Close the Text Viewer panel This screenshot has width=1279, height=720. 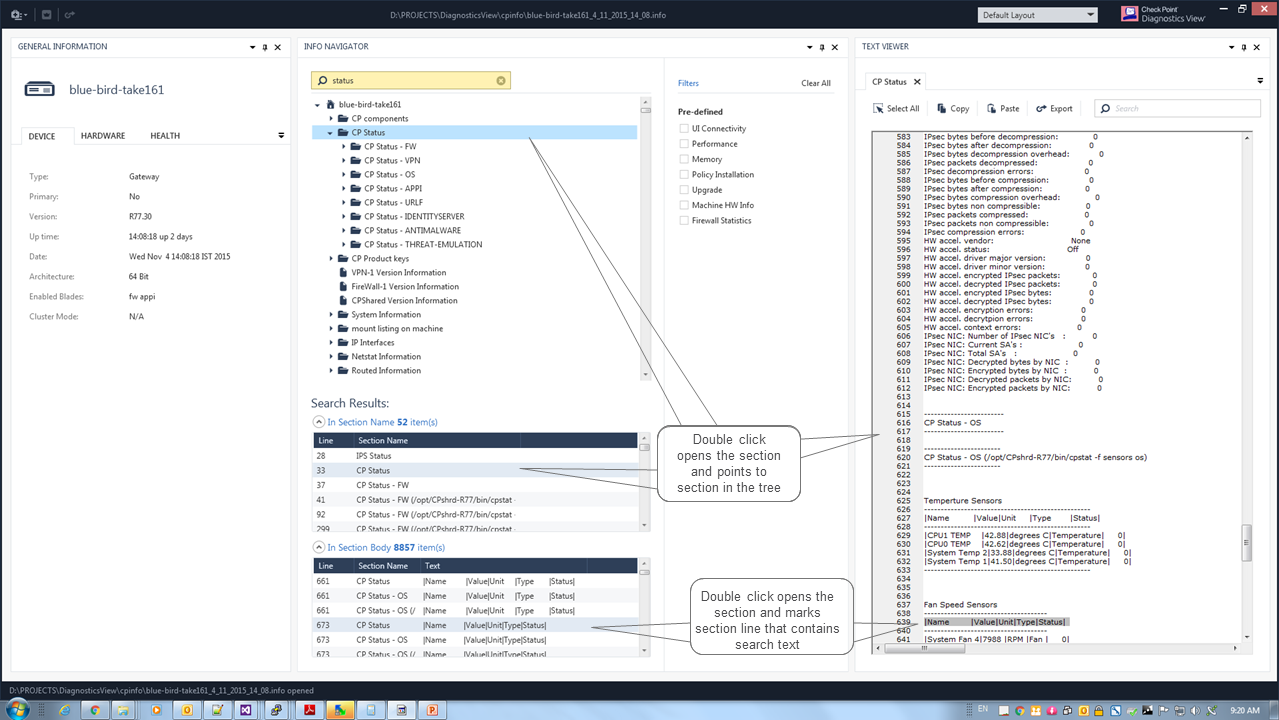point(1258,47)
